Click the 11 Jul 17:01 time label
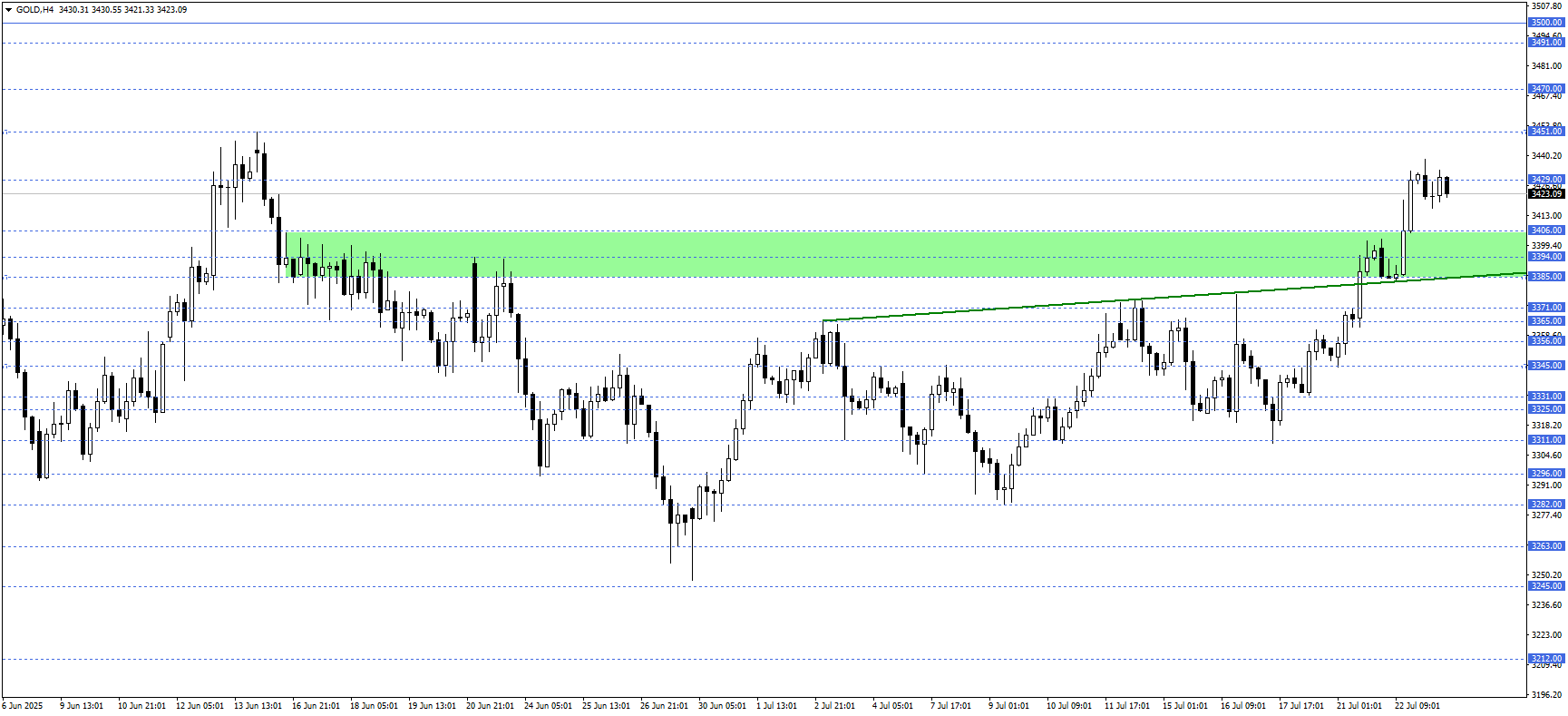Image resolution: width=1568 pixels, height=716 pixels. (1127, 706)
